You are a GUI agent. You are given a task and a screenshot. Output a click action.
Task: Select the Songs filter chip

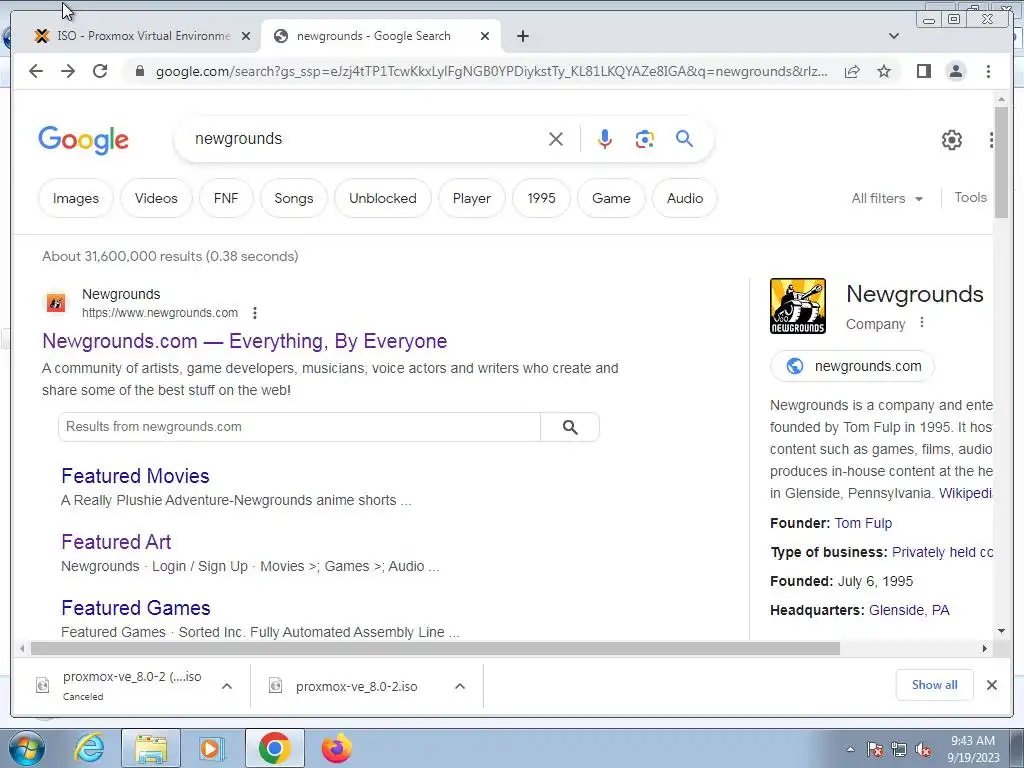coord(294,199)
